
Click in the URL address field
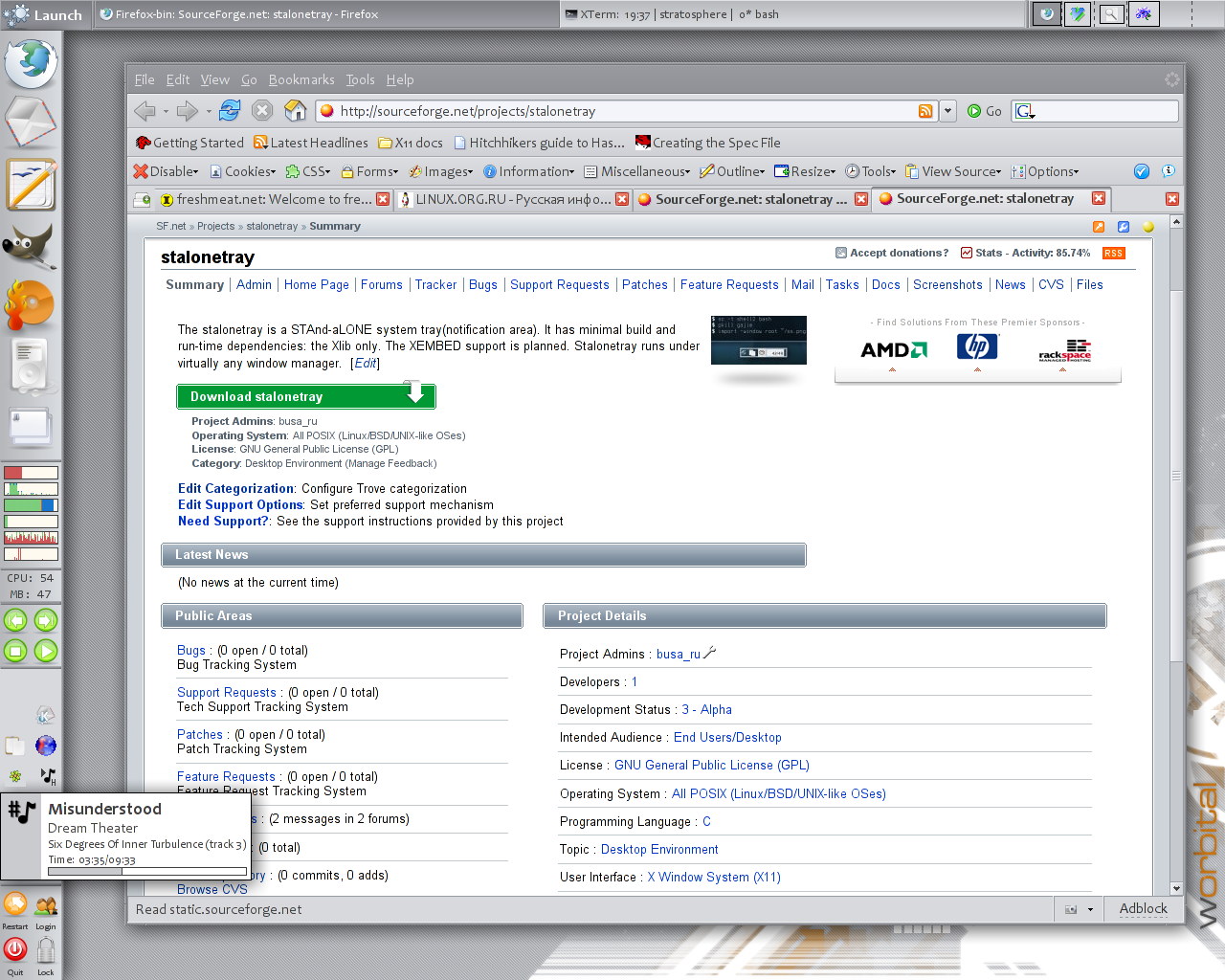pyautogui.click(x=626, y=111)
